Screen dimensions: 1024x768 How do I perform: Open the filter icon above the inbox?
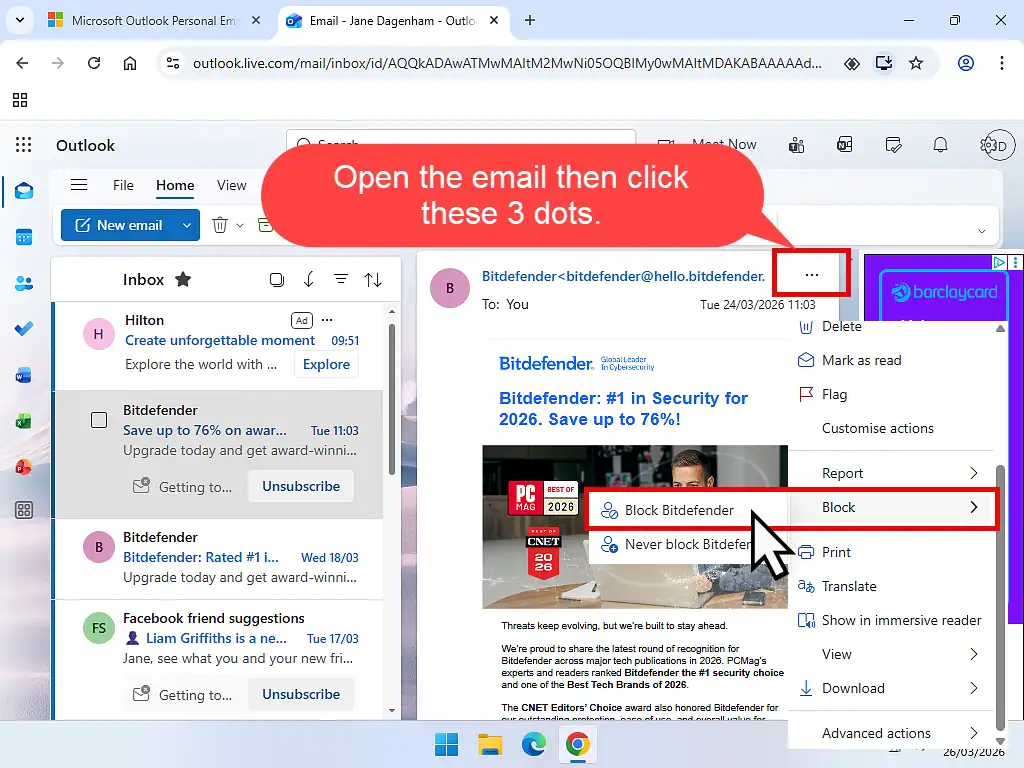(341, 279)
